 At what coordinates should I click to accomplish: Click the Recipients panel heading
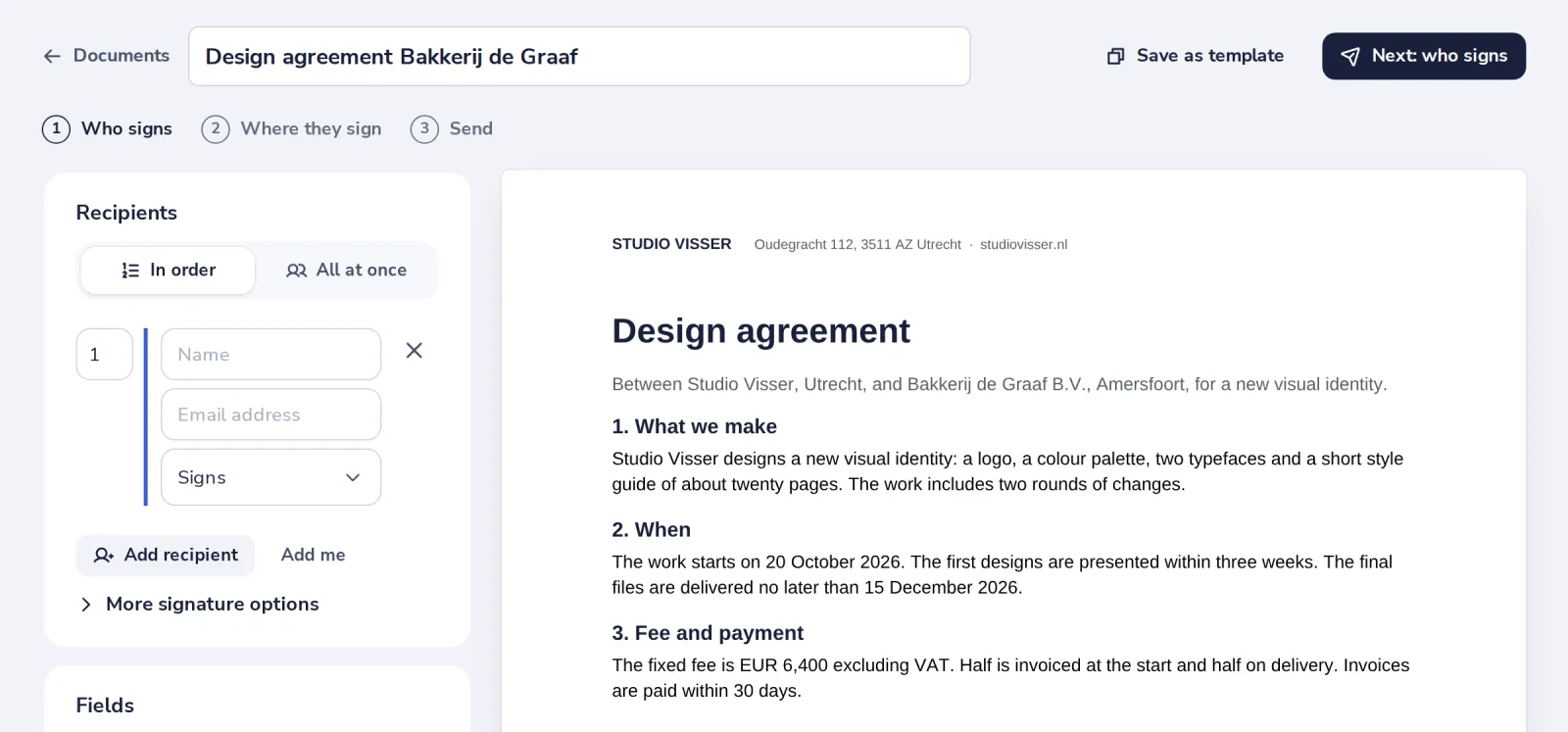click(126, 213)
